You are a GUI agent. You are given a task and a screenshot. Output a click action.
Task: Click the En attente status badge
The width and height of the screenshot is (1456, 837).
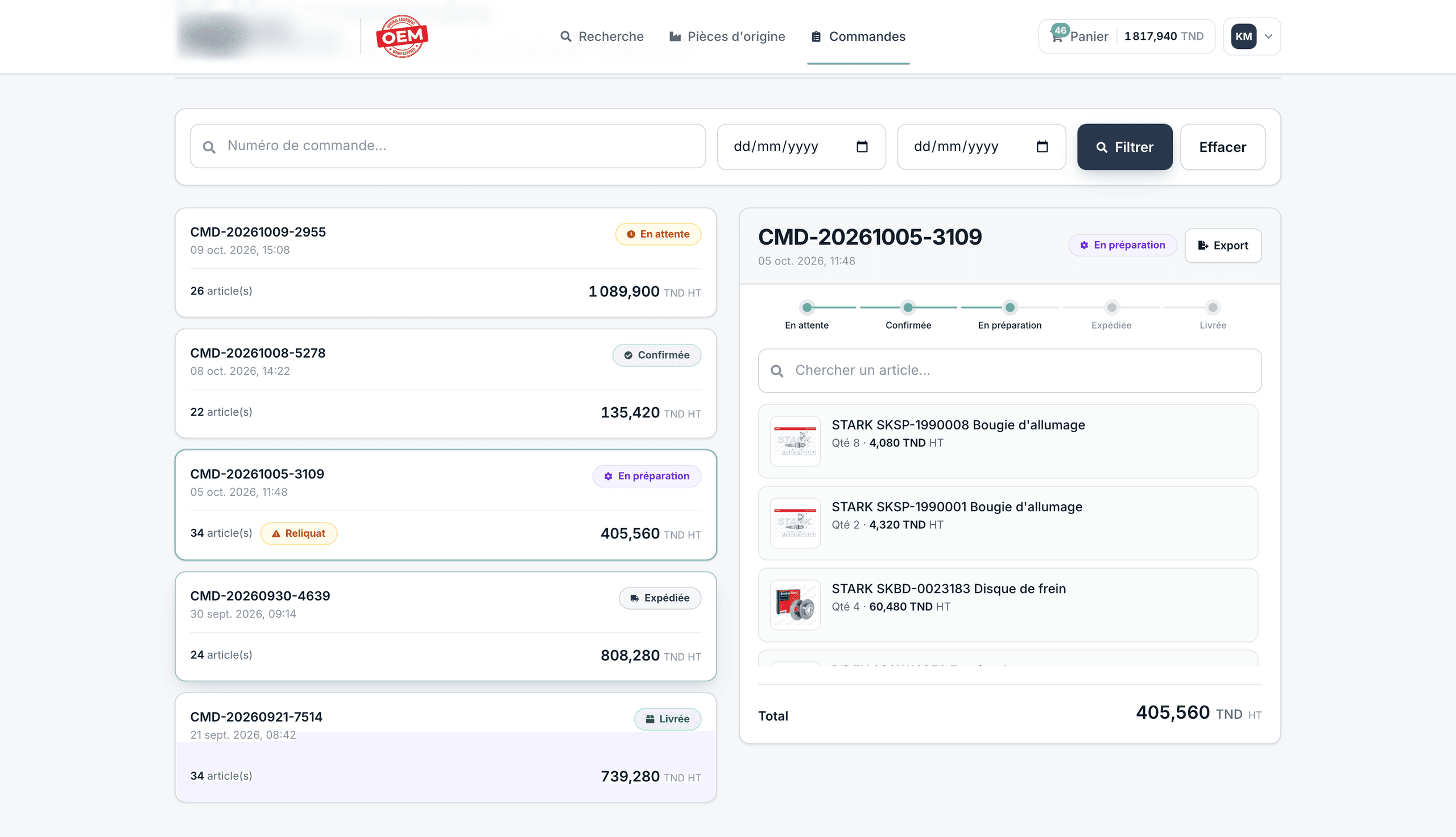point(657,234)
